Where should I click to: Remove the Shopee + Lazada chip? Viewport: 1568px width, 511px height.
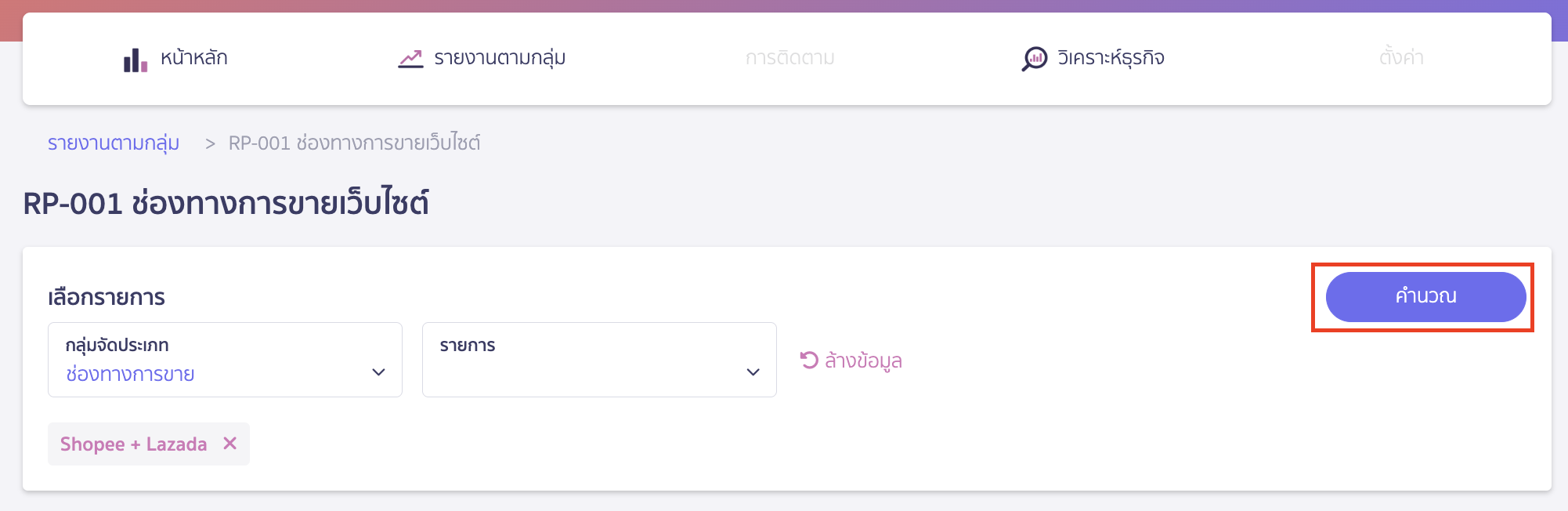pos(229,444)
